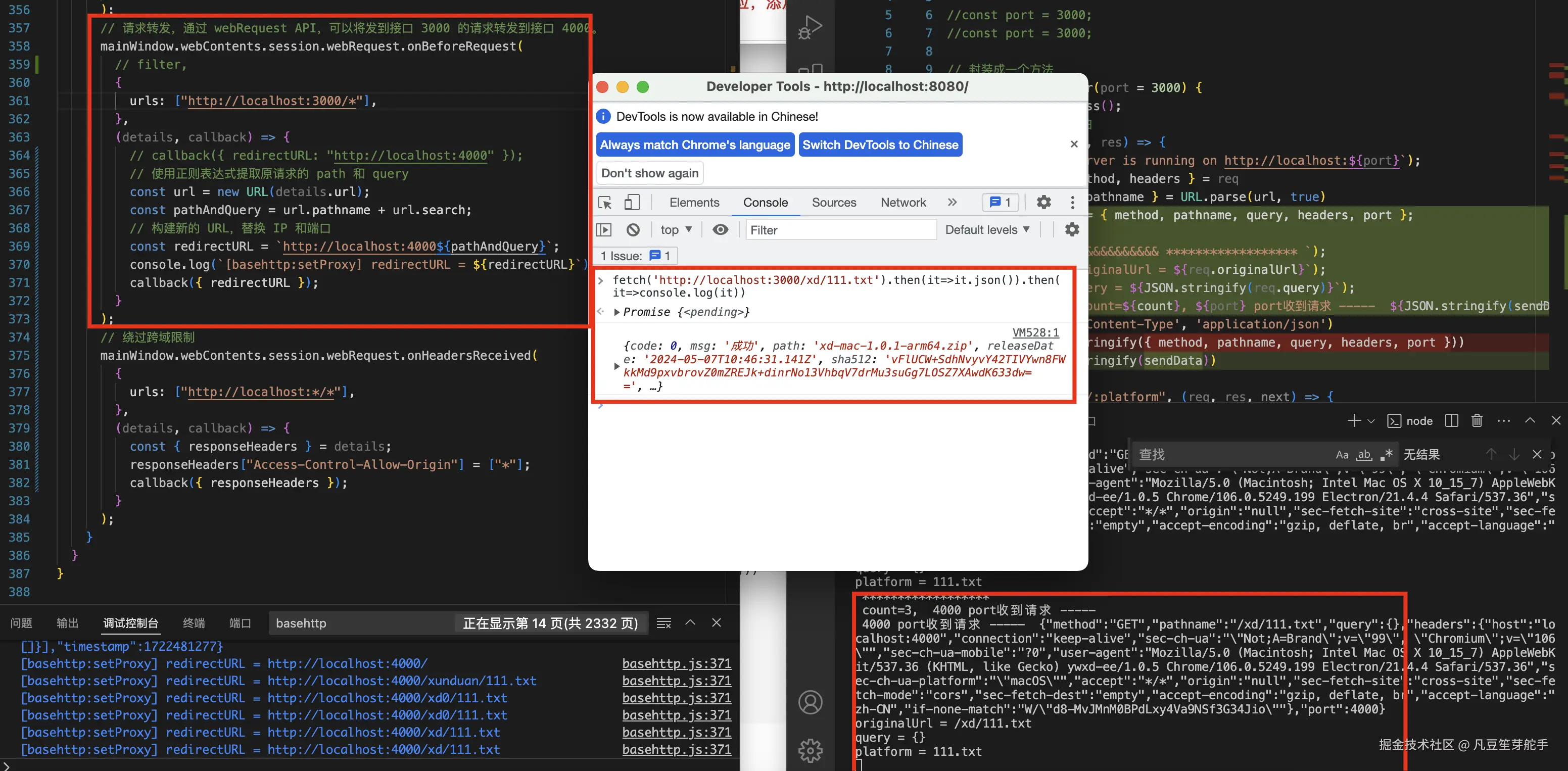Expand the logged response object

coord(617,366)
